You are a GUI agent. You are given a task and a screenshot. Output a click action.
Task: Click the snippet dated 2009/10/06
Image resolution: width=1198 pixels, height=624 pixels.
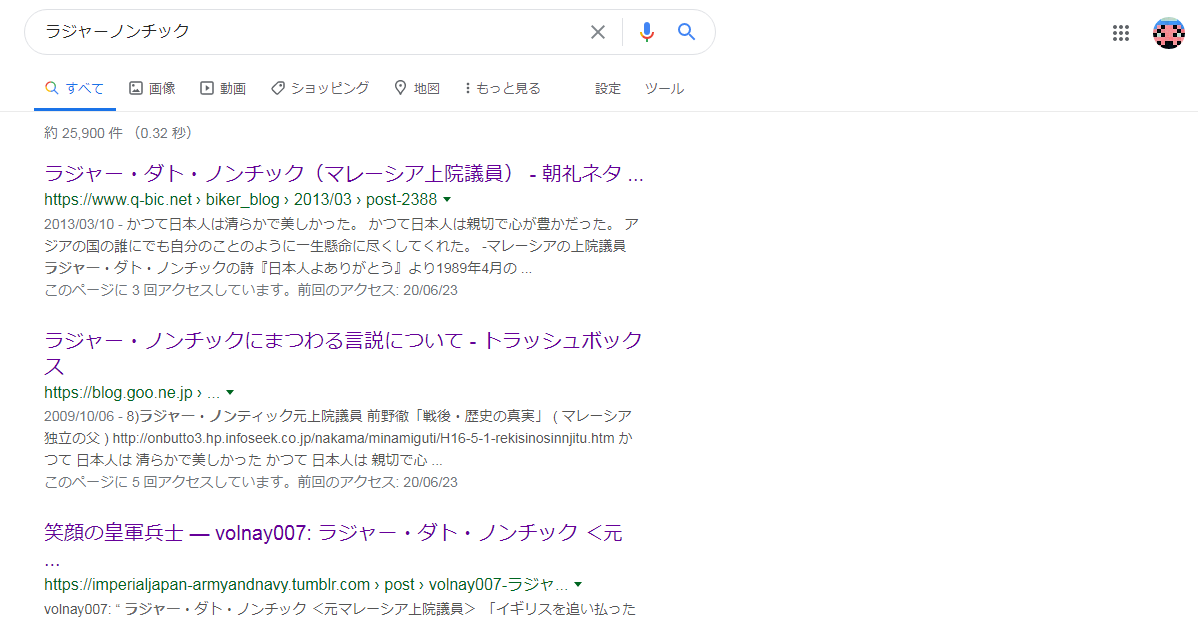(338, 438)
